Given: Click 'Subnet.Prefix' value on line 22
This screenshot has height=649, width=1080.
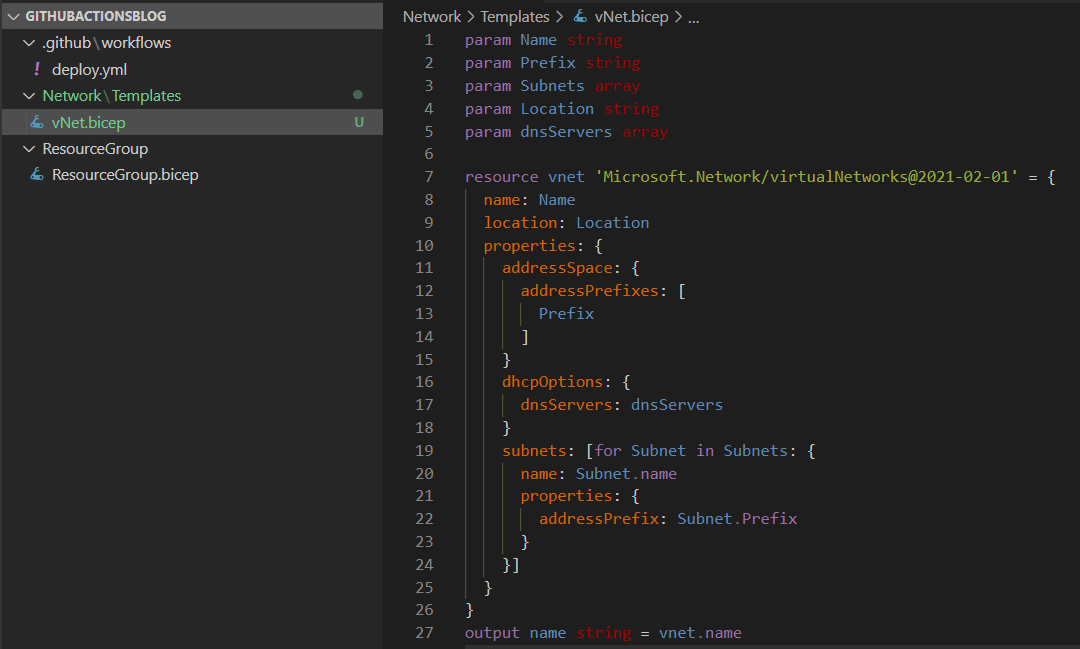Looking at the screenshot, I should pos(737,519).
